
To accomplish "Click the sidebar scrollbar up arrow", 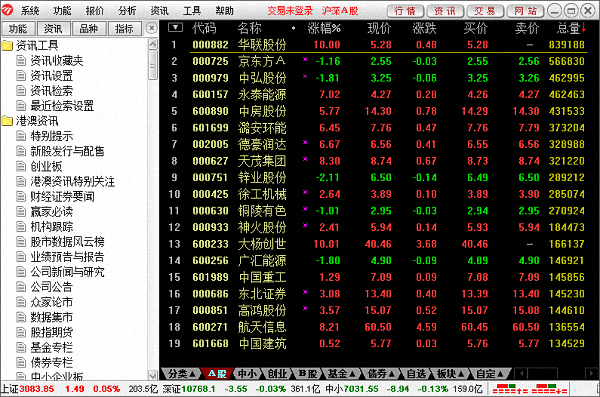I will (153, 44).
